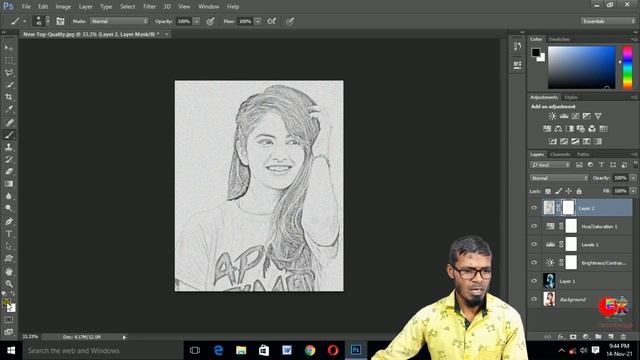Hide the Hue/Saturation 1 layer
Viewport: 640px width, 360px height.
coord(534,226)
